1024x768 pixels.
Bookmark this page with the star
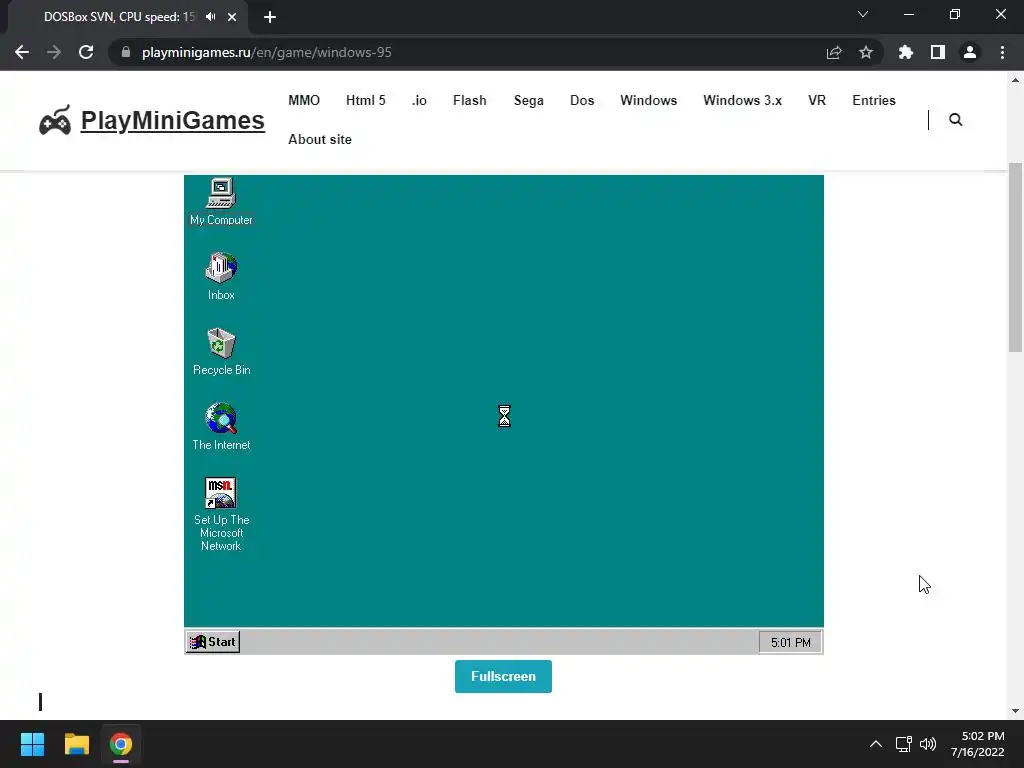click(x=866, y=52)
